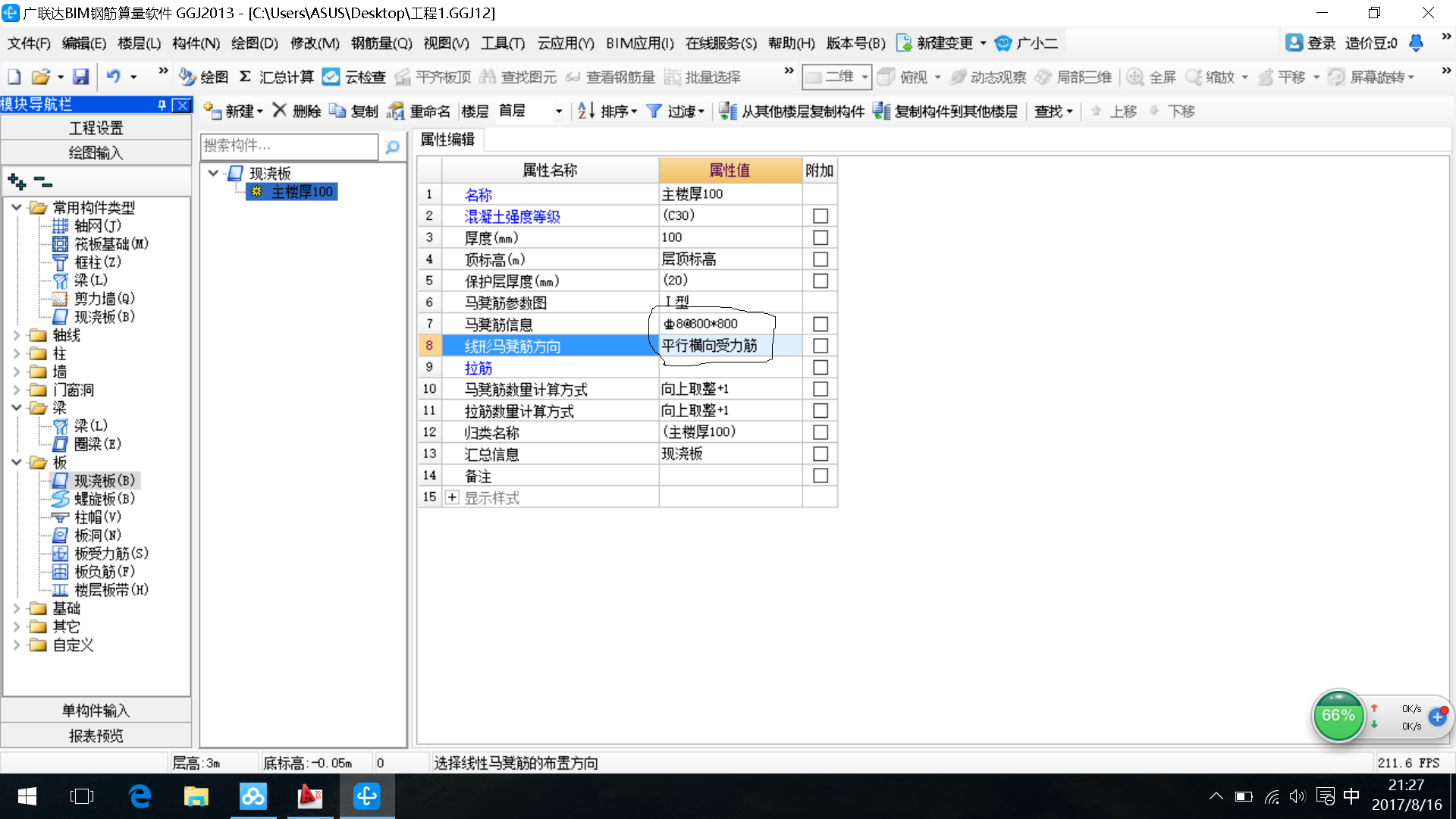Switch to the 属性编辑 tab
Viewport: 1456px width, 819px height.
(447, 140)
